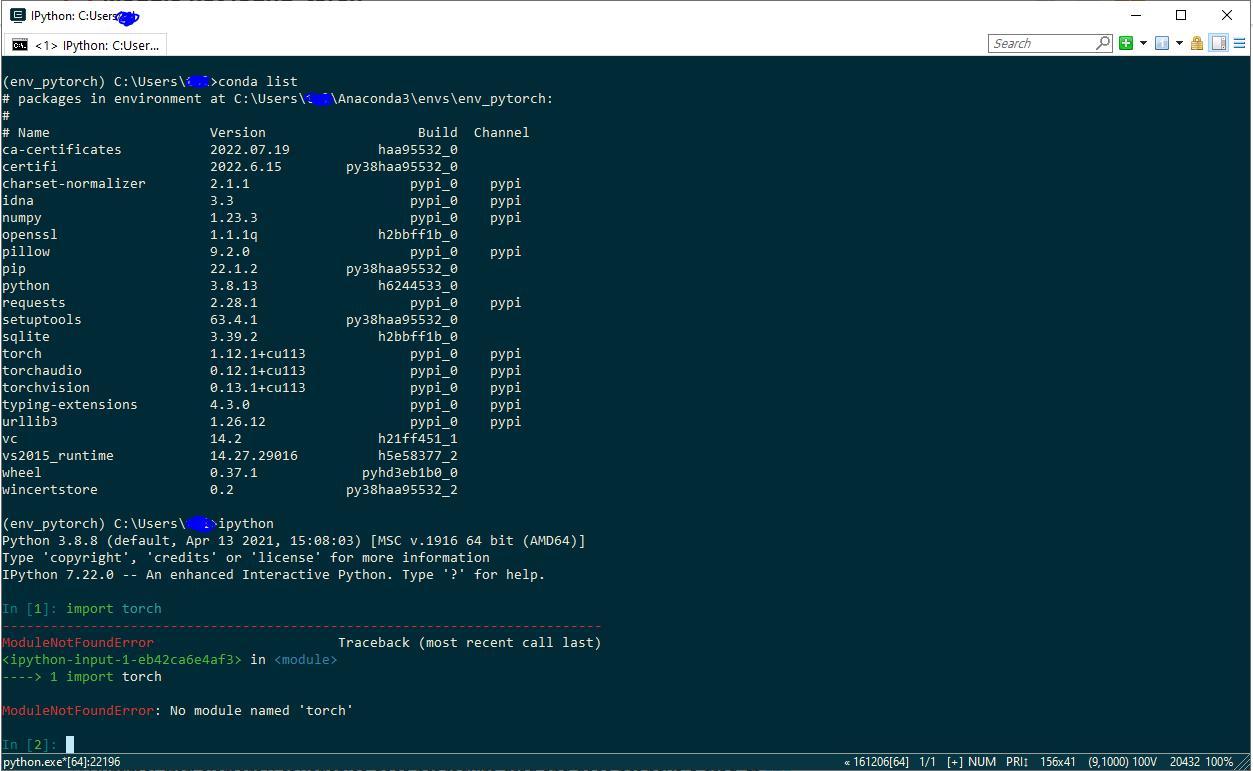Open the hamburger system menu icon
Viewport: 1253px width, 771px height.
coord(1240,43)
